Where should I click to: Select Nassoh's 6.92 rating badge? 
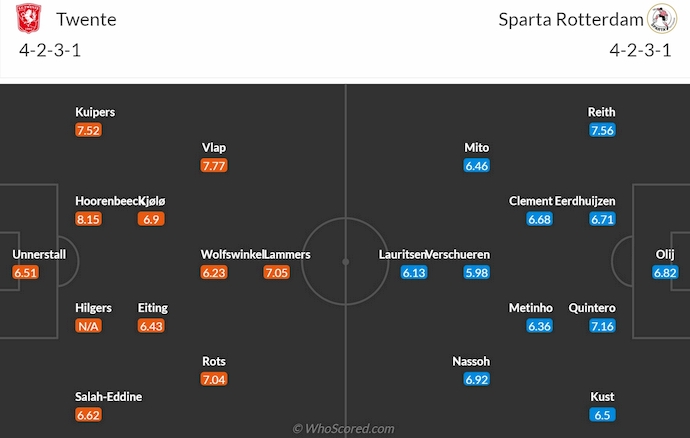click(476, 379)
